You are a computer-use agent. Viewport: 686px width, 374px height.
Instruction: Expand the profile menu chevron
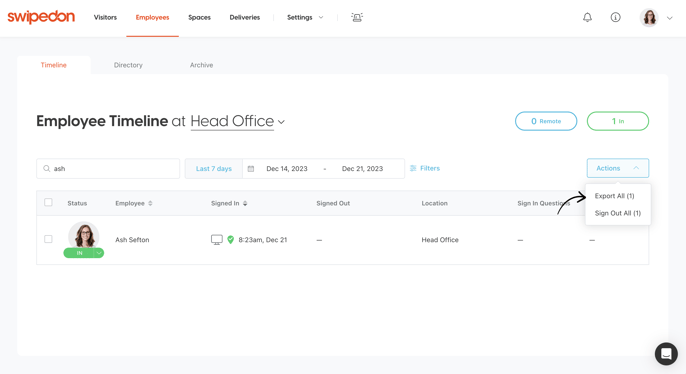pyautogui.click(x=669, y=18)
